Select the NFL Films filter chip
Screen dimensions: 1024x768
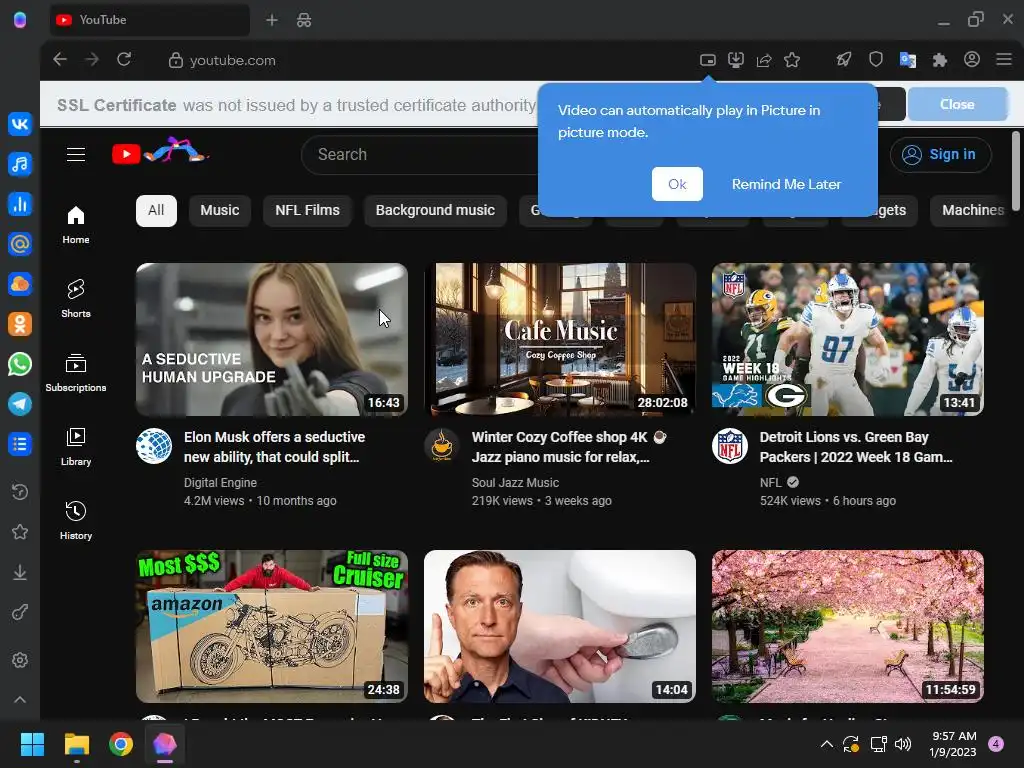pyautogui.click(x=308, y=210)
